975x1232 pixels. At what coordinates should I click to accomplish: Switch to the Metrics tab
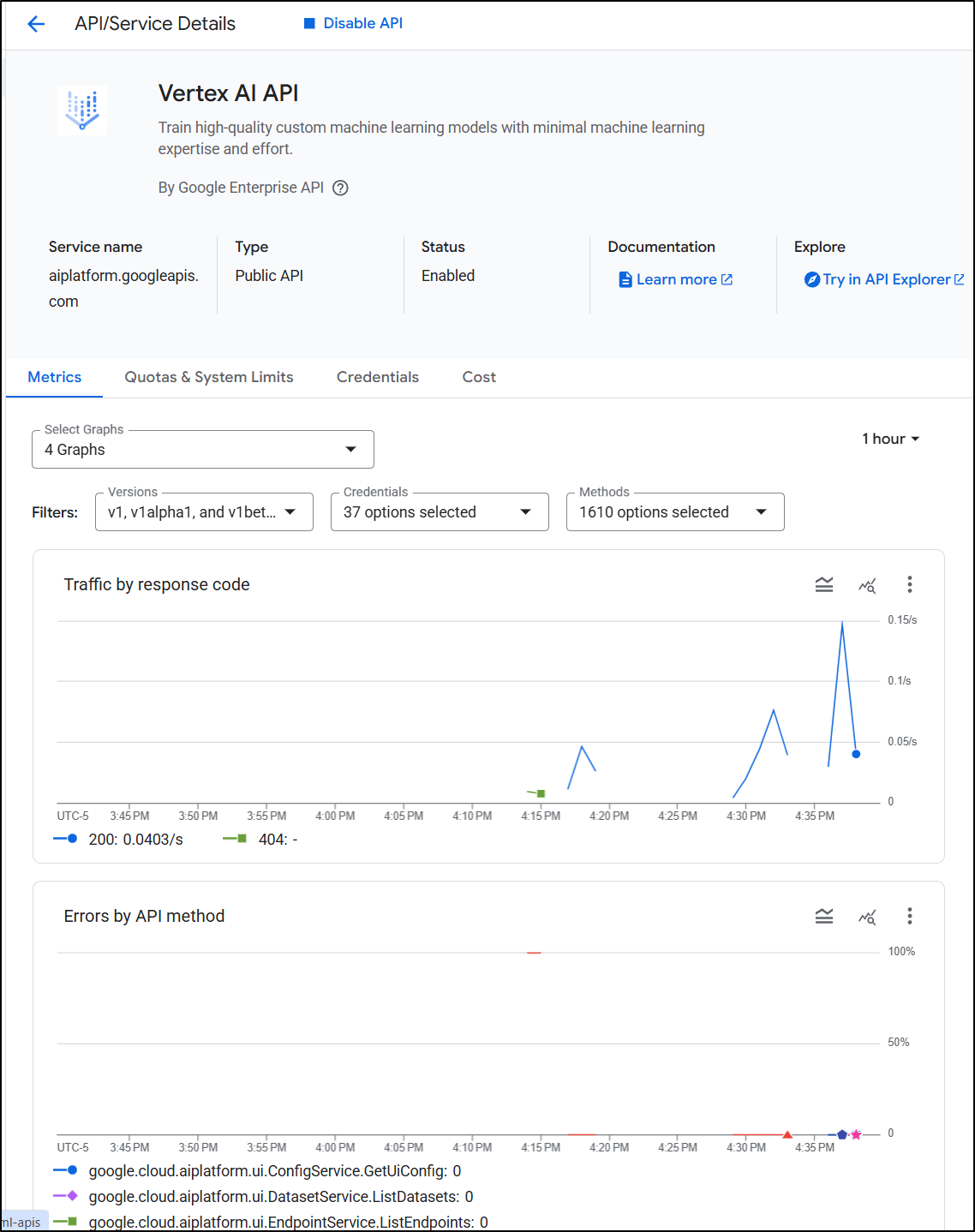(55, 377)
